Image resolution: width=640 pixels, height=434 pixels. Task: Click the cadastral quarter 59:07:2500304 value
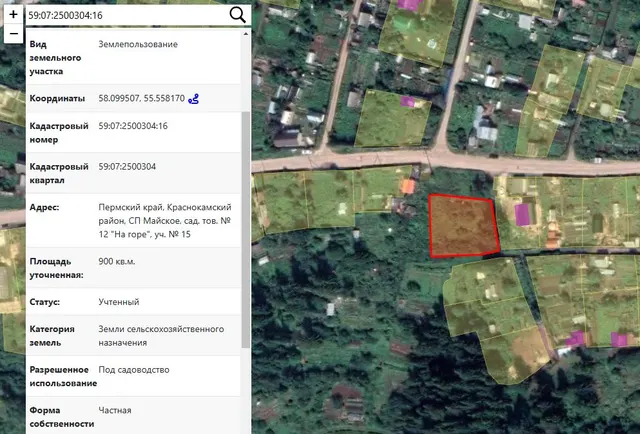127,167
